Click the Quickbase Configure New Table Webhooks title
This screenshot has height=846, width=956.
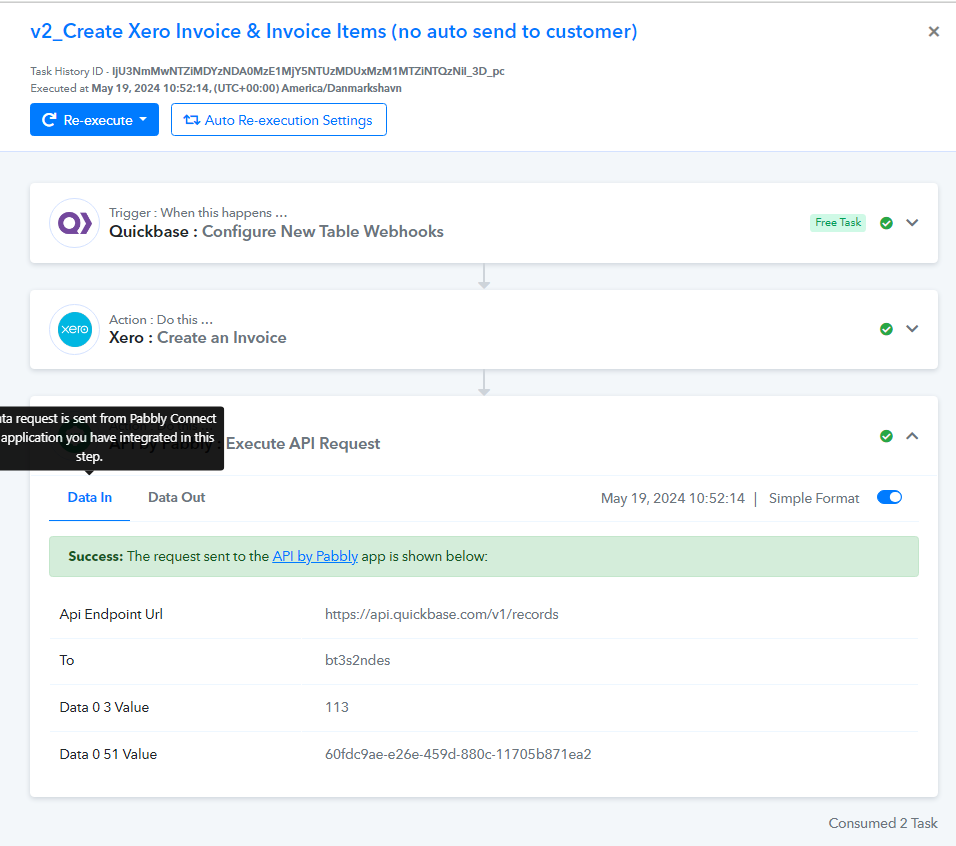[276, 232]
